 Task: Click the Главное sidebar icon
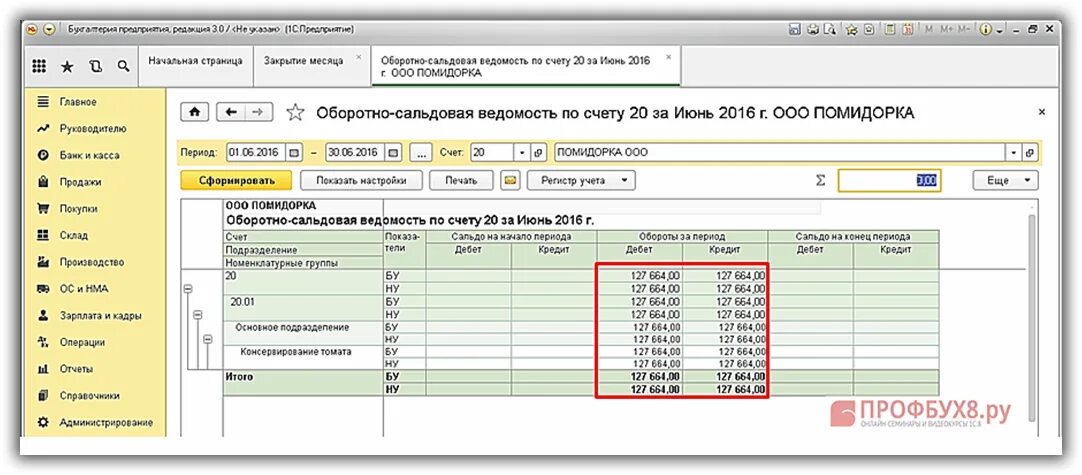click(x=43, y=101)
